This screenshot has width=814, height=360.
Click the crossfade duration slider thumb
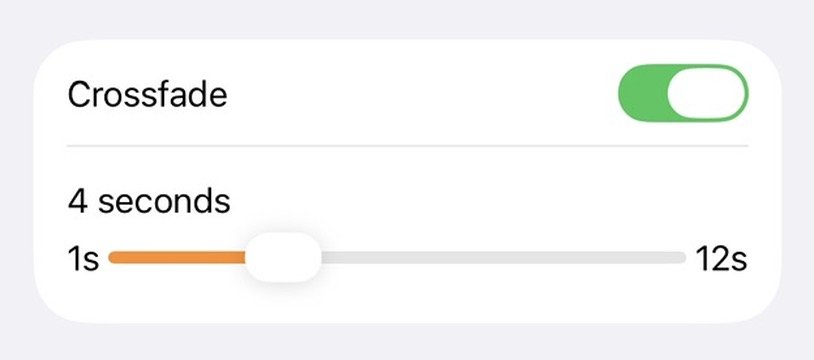[x=283, y=258]
